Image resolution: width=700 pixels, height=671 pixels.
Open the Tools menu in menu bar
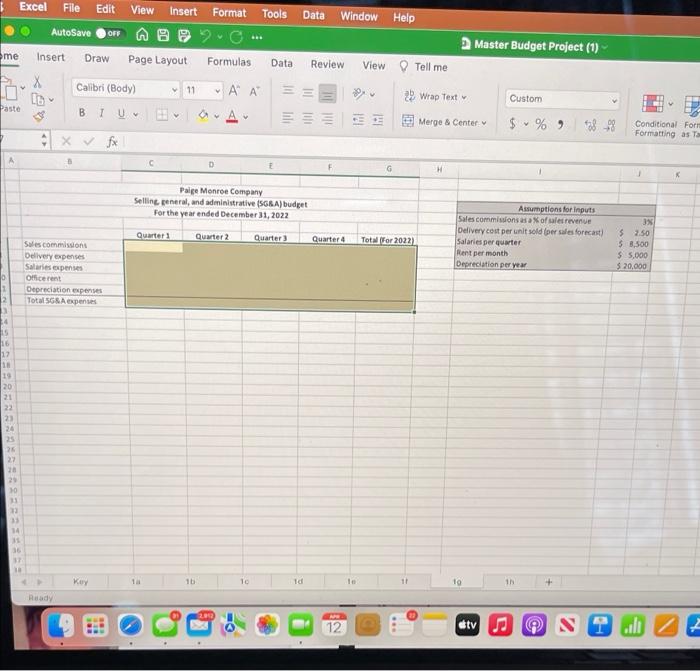[274, 14]
